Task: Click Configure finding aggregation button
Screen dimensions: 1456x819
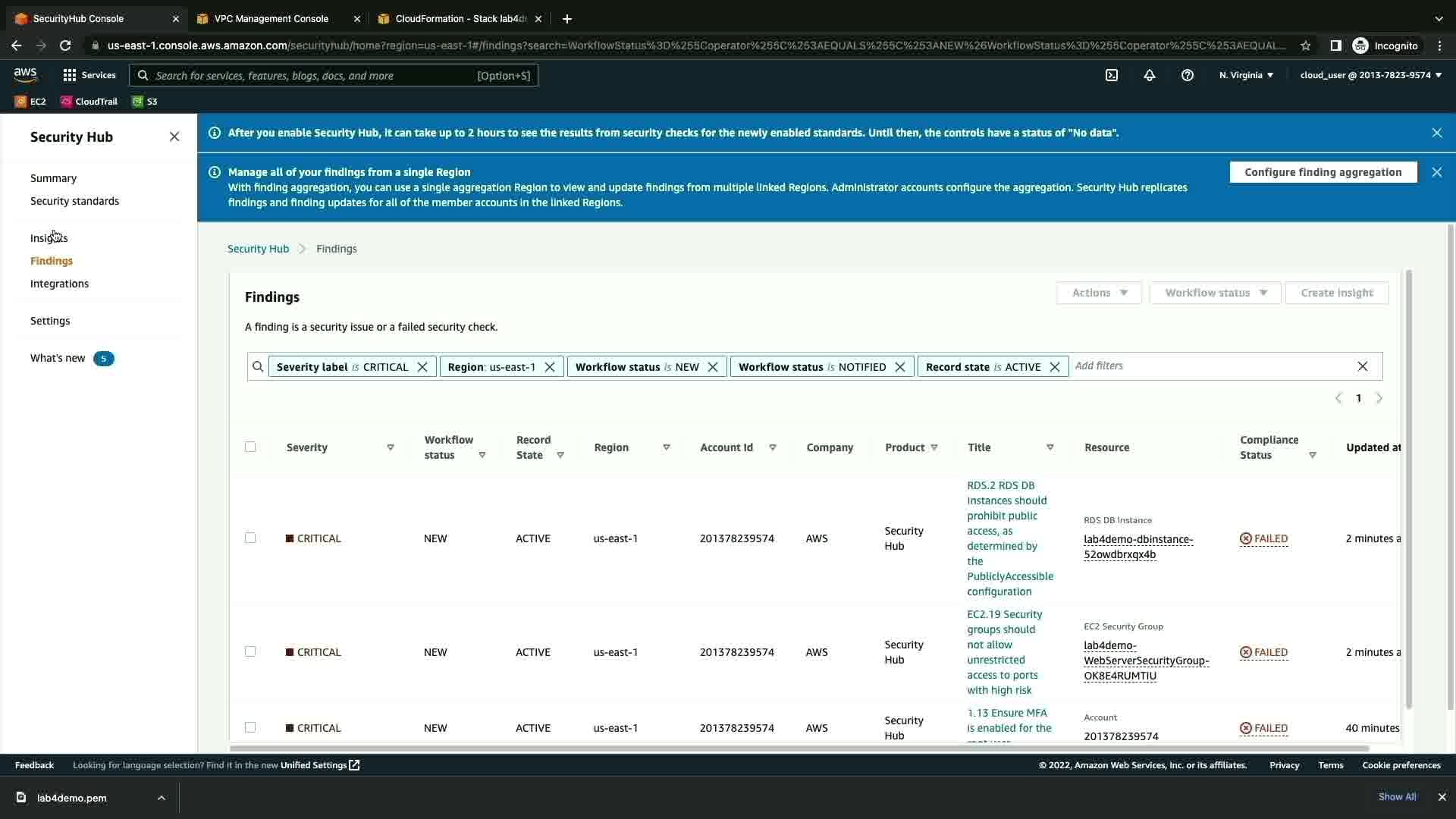Action: (1323, 172)
